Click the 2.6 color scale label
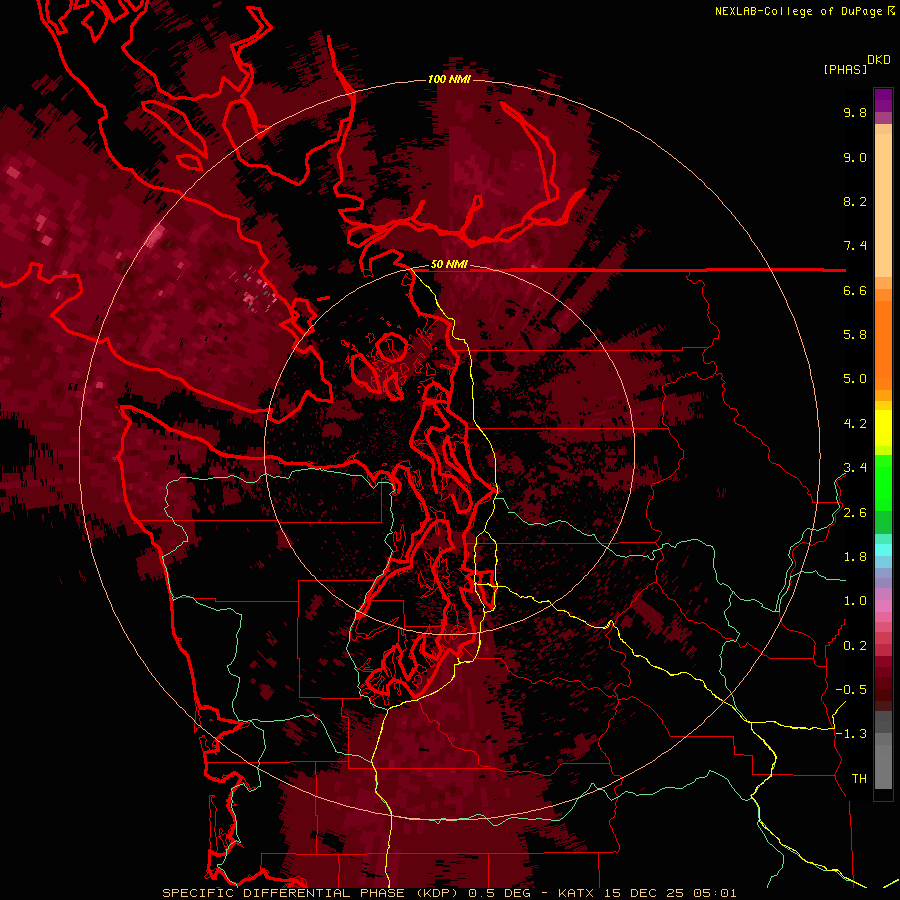 pyautogui.click(x=855, y=513)
